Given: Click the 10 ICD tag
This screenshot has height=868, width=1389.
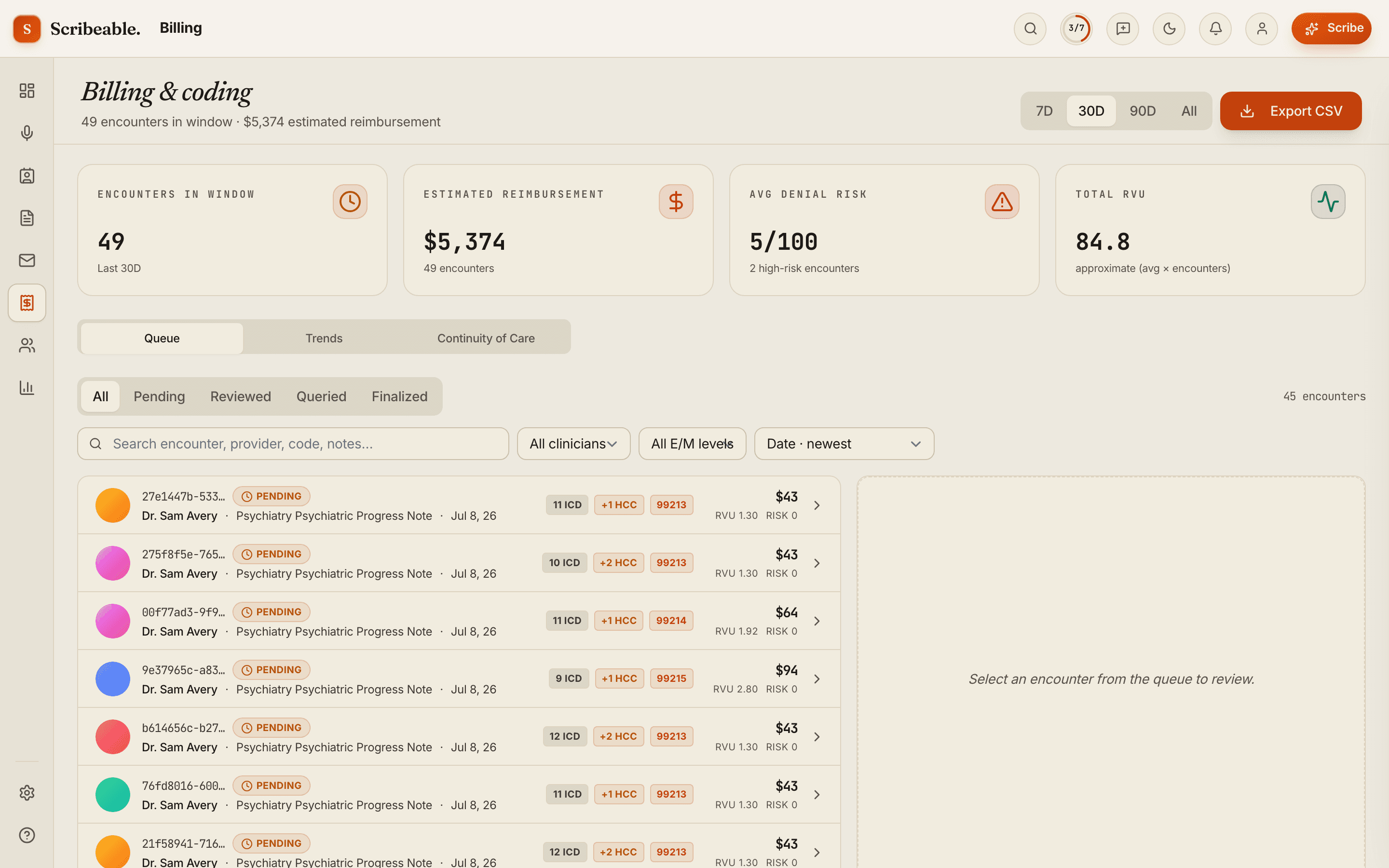Looking at the screenshot, I should click(x=564, y=563).
